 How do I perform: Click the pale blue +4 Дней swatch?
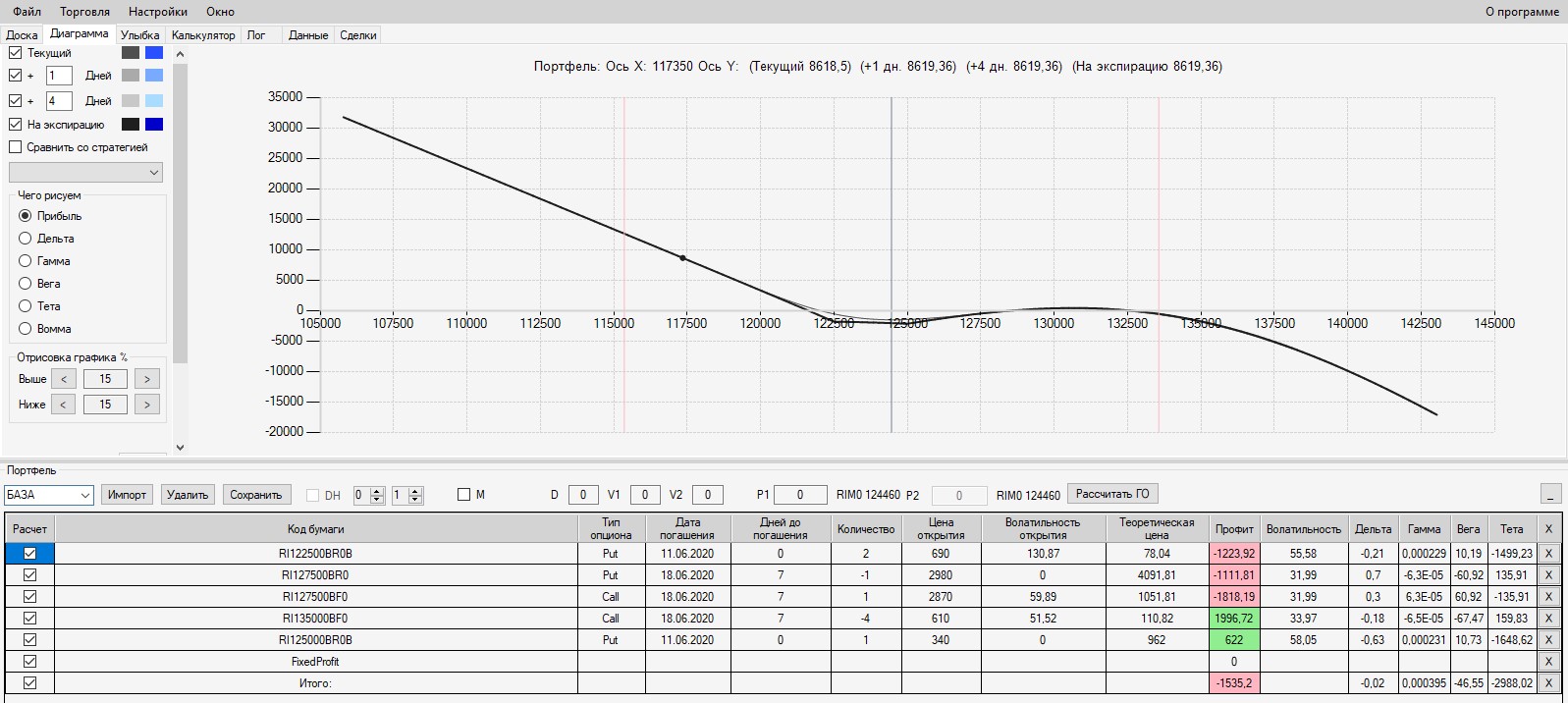tap(154, 101)
